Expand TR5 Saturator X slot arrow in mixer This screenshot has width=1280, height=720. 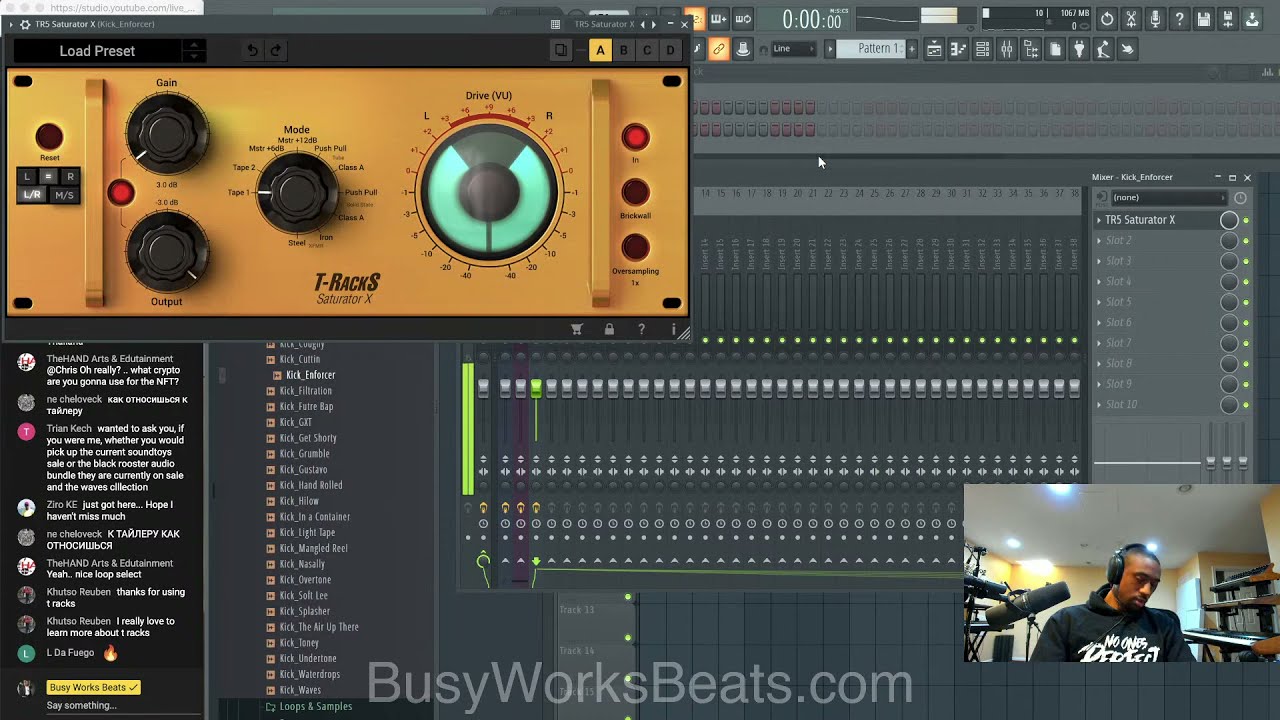pos(1099,220)
